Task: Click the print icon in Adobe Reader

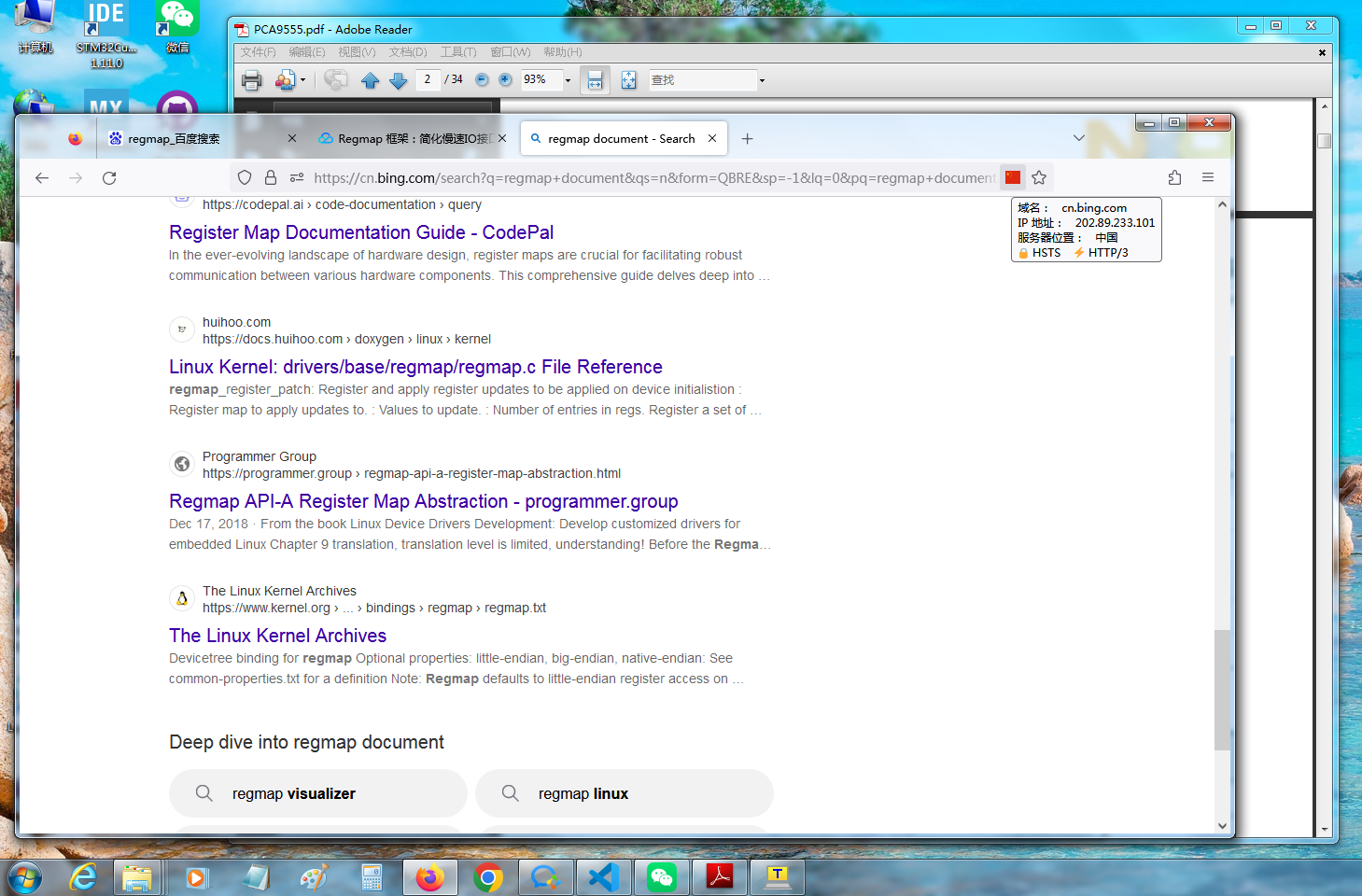Action: (x=251, y=80)
